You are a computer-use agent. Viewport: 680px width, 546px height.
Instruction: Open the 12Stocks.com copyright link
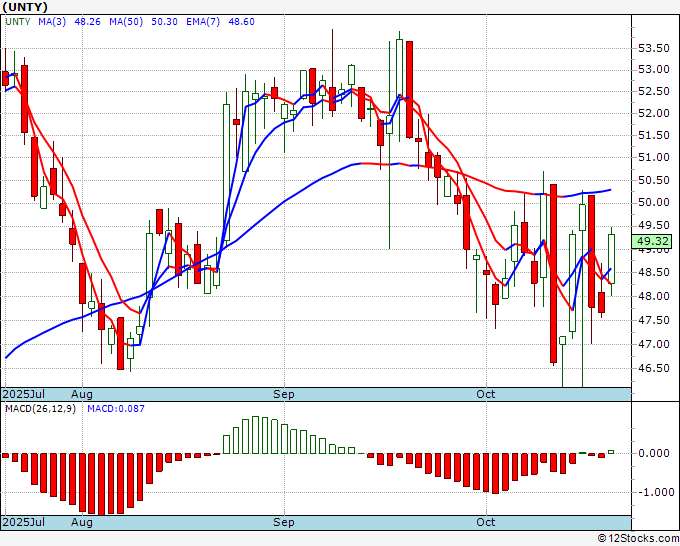(638, 539)
